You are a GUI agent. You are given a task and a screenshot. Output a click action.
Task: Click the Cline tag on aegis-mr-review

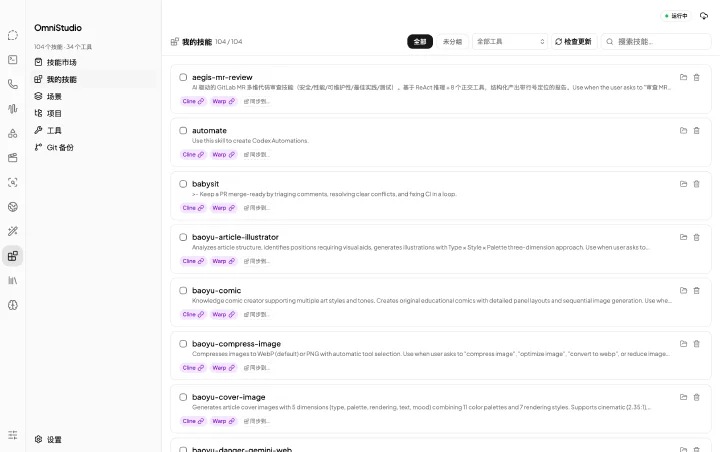pyautogui.click(x=193, y=101)
